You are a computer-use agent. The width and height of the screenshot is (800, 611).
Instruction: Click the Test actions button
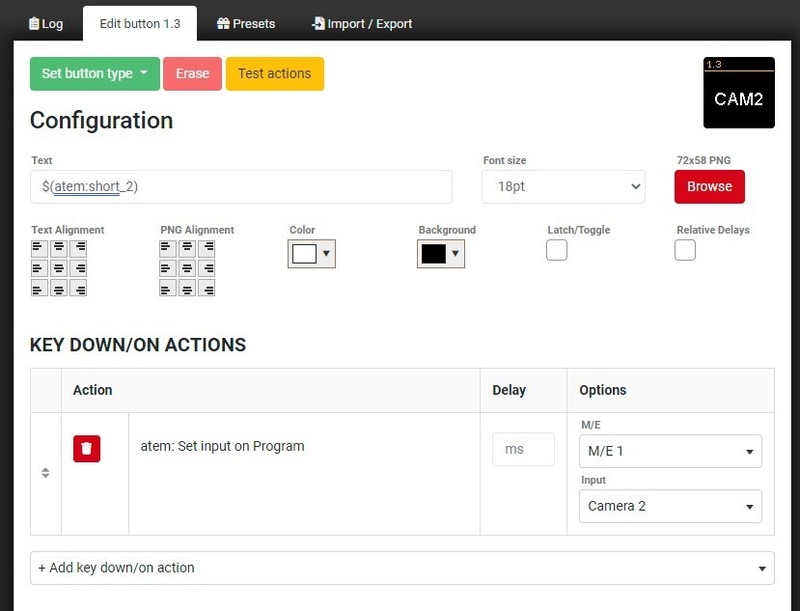(x=275, y=74)
